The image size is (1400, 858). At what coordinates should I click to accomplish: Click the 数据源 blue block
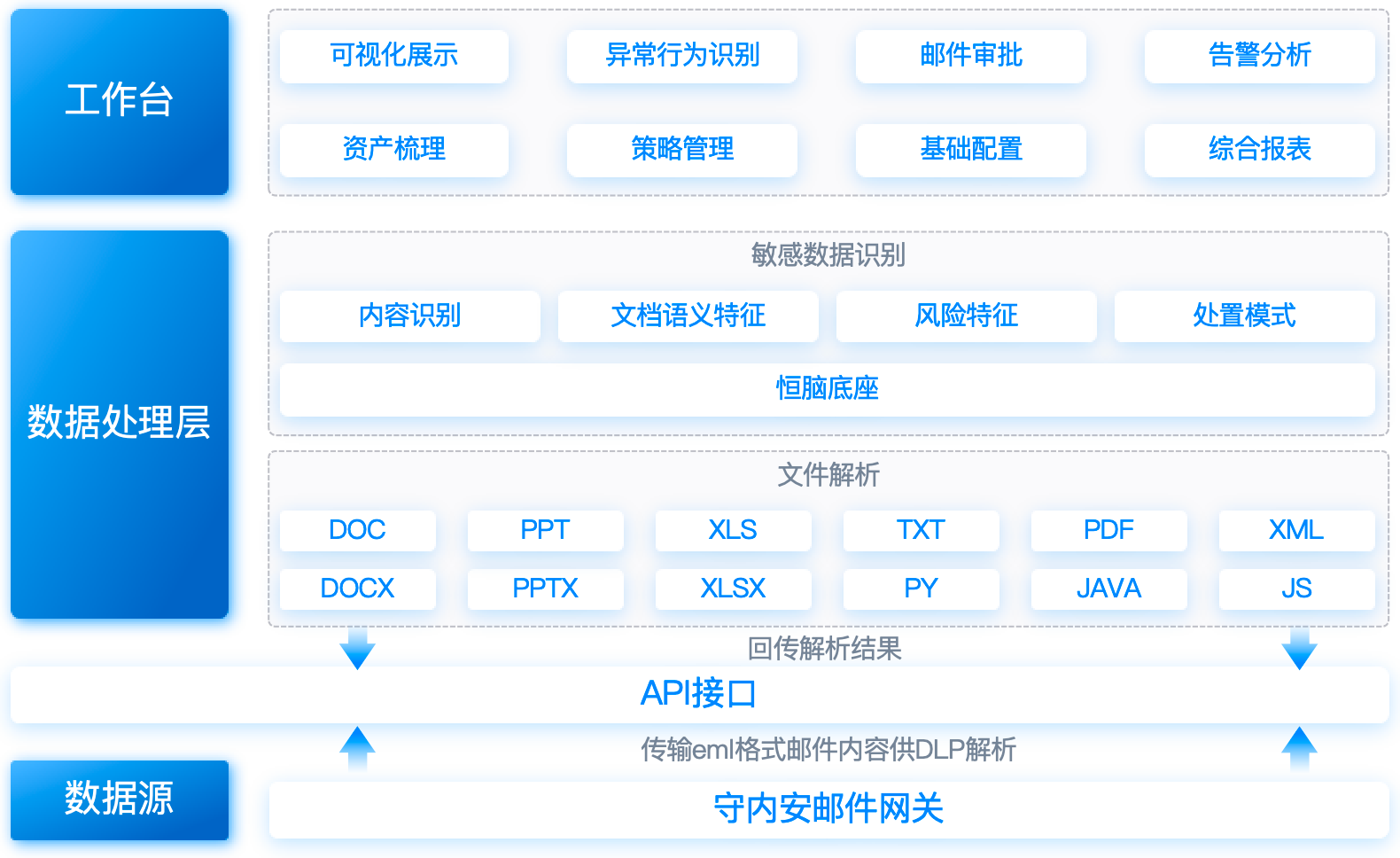point(120,800)
